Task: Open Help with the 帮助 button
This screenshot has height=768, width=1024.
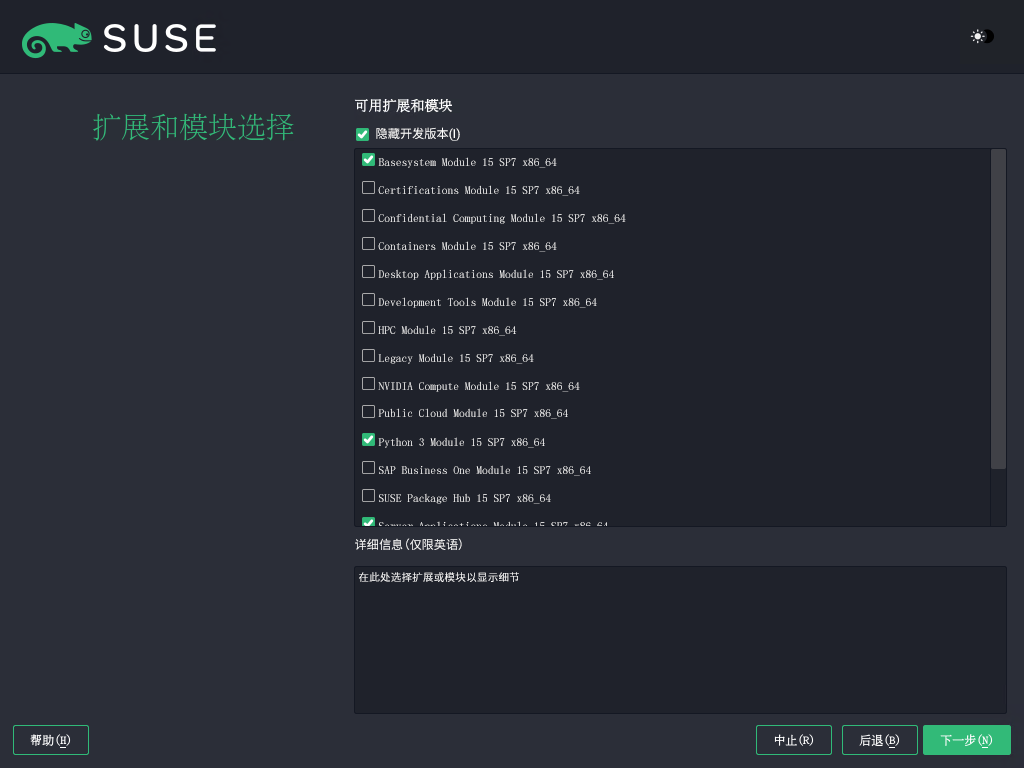Action: click(x=51, y=740)
